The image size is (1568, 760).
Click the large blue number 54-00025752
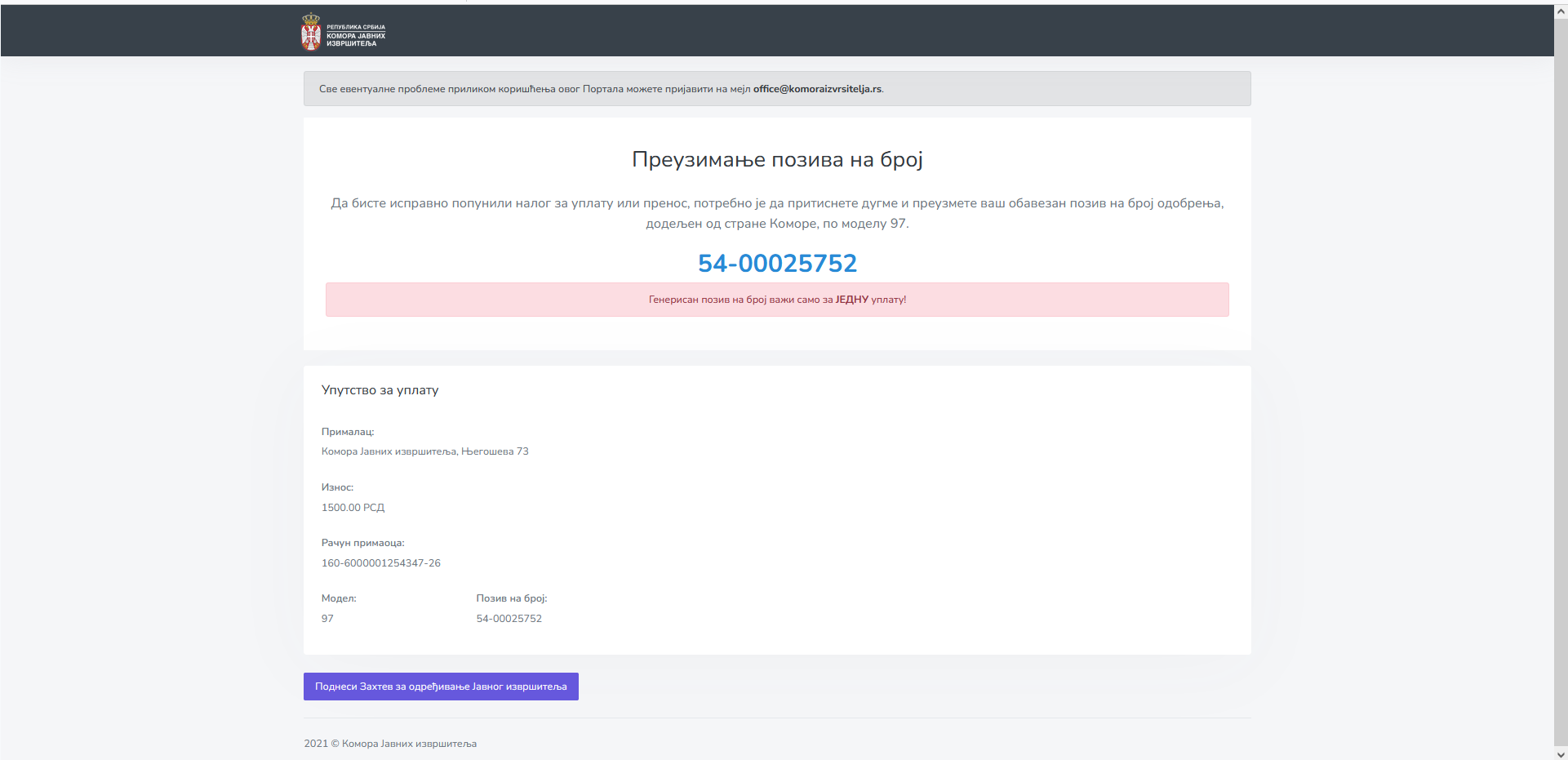point(777,263)
